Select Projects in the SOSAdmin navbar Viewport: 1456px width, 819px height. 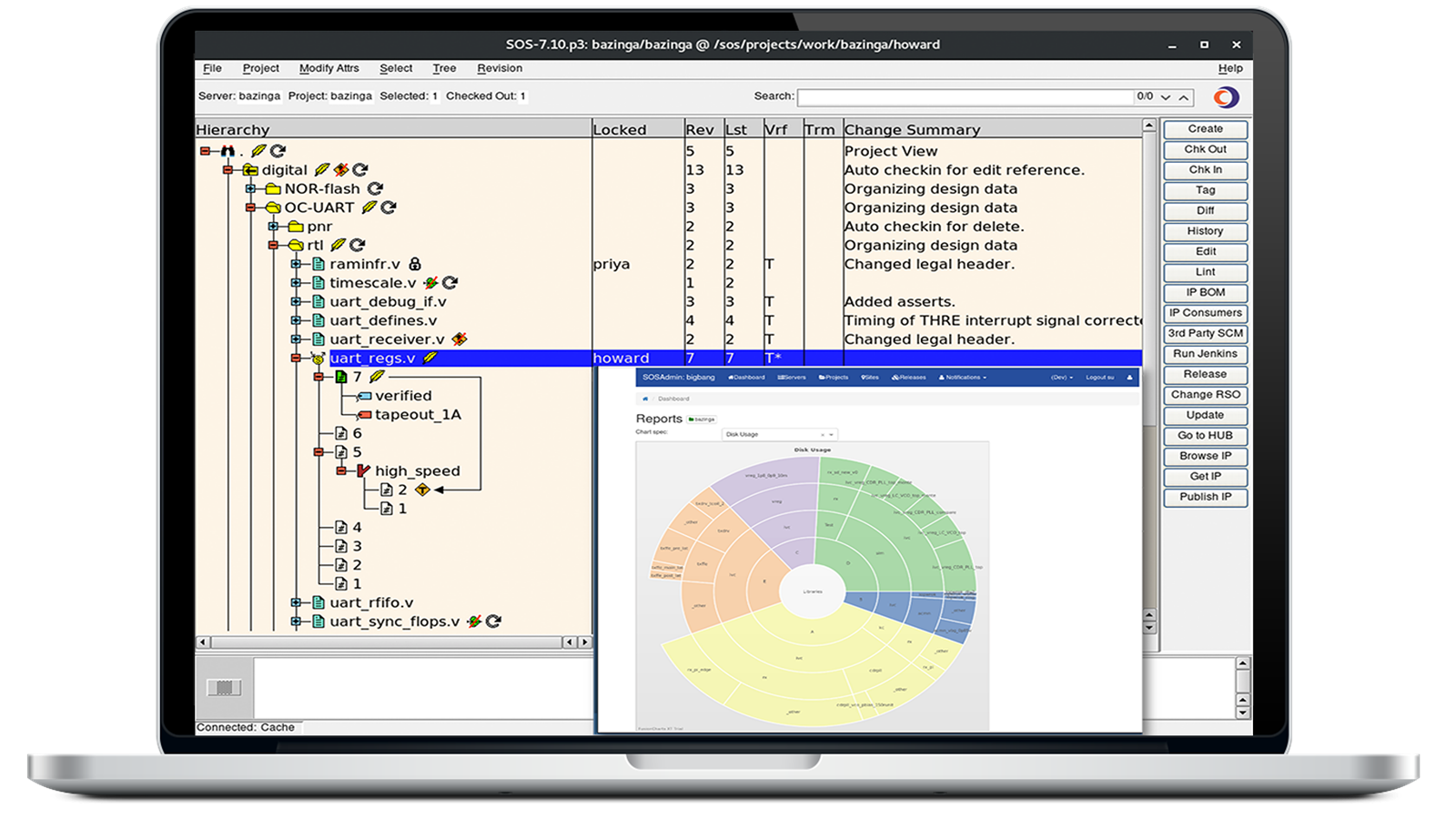(x=834, y=378)
